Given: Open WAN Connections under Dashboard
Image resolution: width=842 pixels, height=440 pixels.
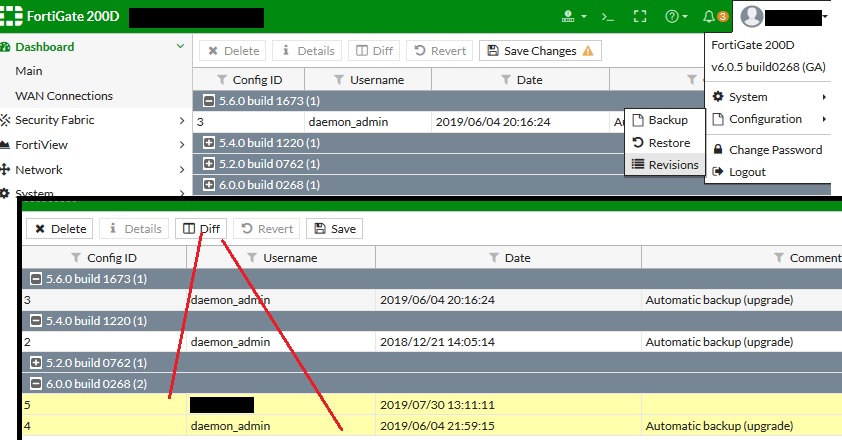Looking at the screenshot, I should 64,96.
